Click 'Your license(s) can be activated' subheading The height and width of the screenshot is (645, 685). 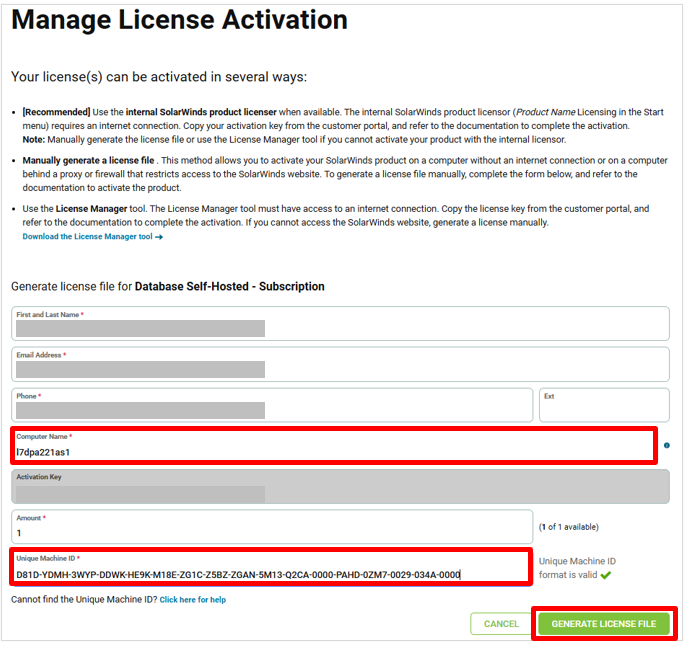[159, 77]
